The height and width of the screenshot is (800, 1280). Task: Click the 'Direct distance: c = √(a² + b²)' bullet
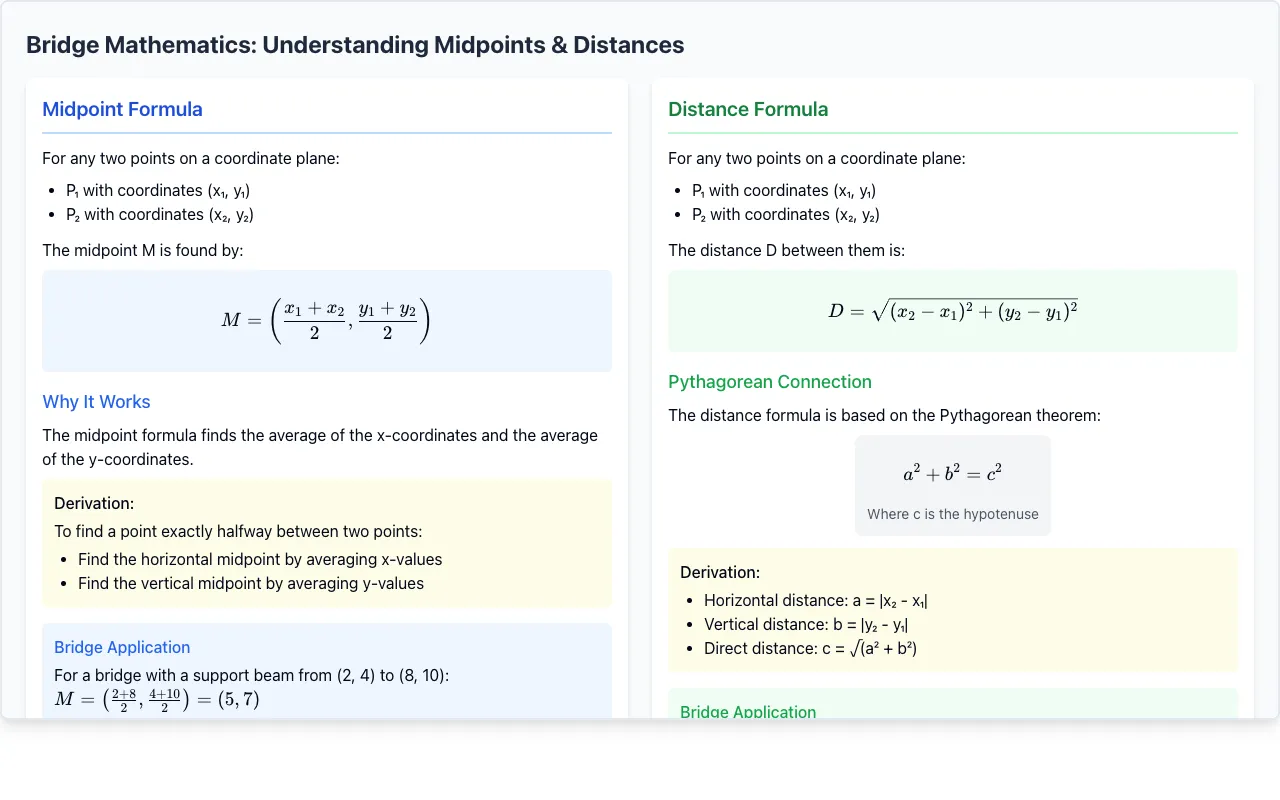click(x=811, y=648)
